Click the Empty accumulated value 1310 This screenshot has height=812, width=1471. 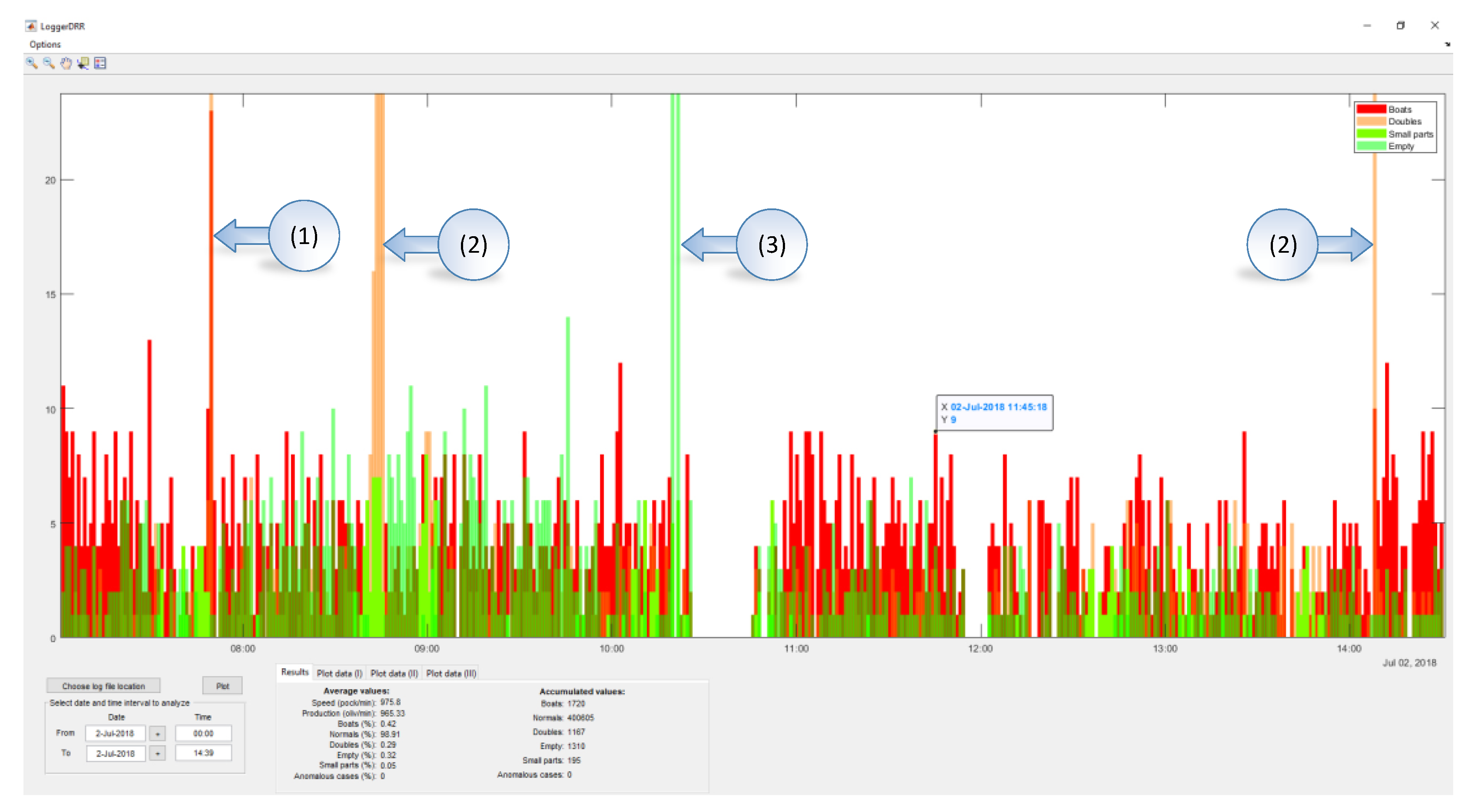tap(576, 746)
